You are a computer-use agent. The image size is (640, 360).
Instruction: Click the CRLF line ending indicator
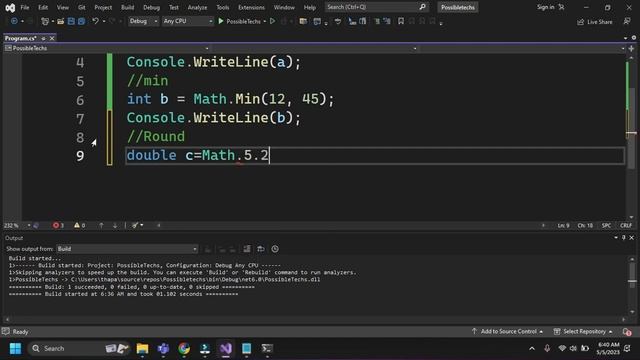626,225
